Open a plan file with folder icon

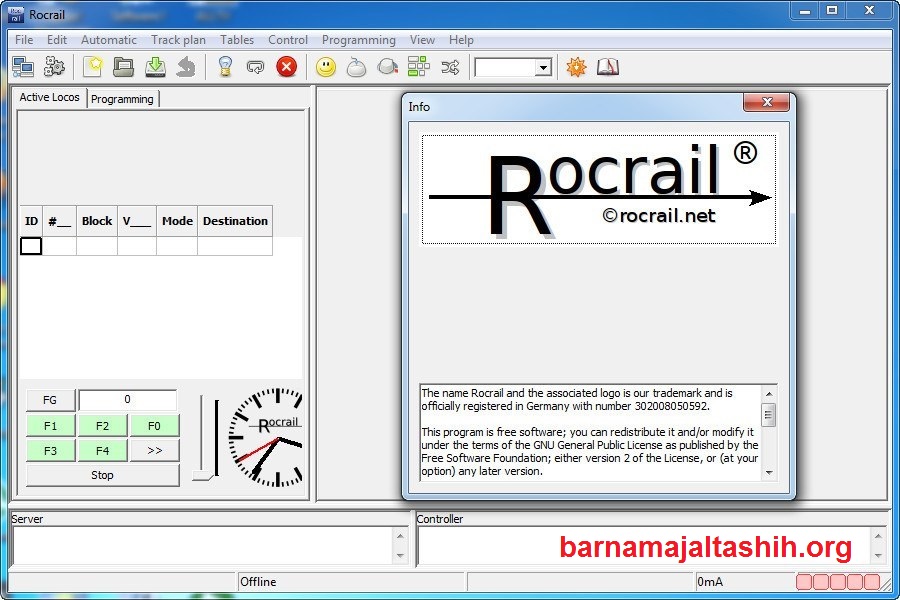tap(123, 67)
